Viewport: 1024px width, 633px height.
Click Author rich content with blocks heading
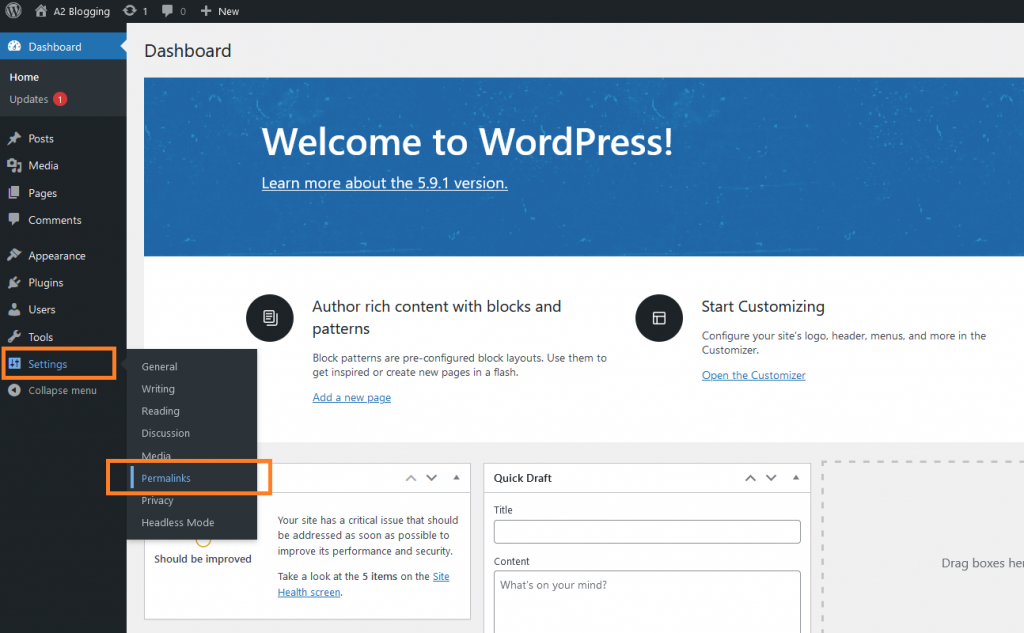(x=436, y=317)
